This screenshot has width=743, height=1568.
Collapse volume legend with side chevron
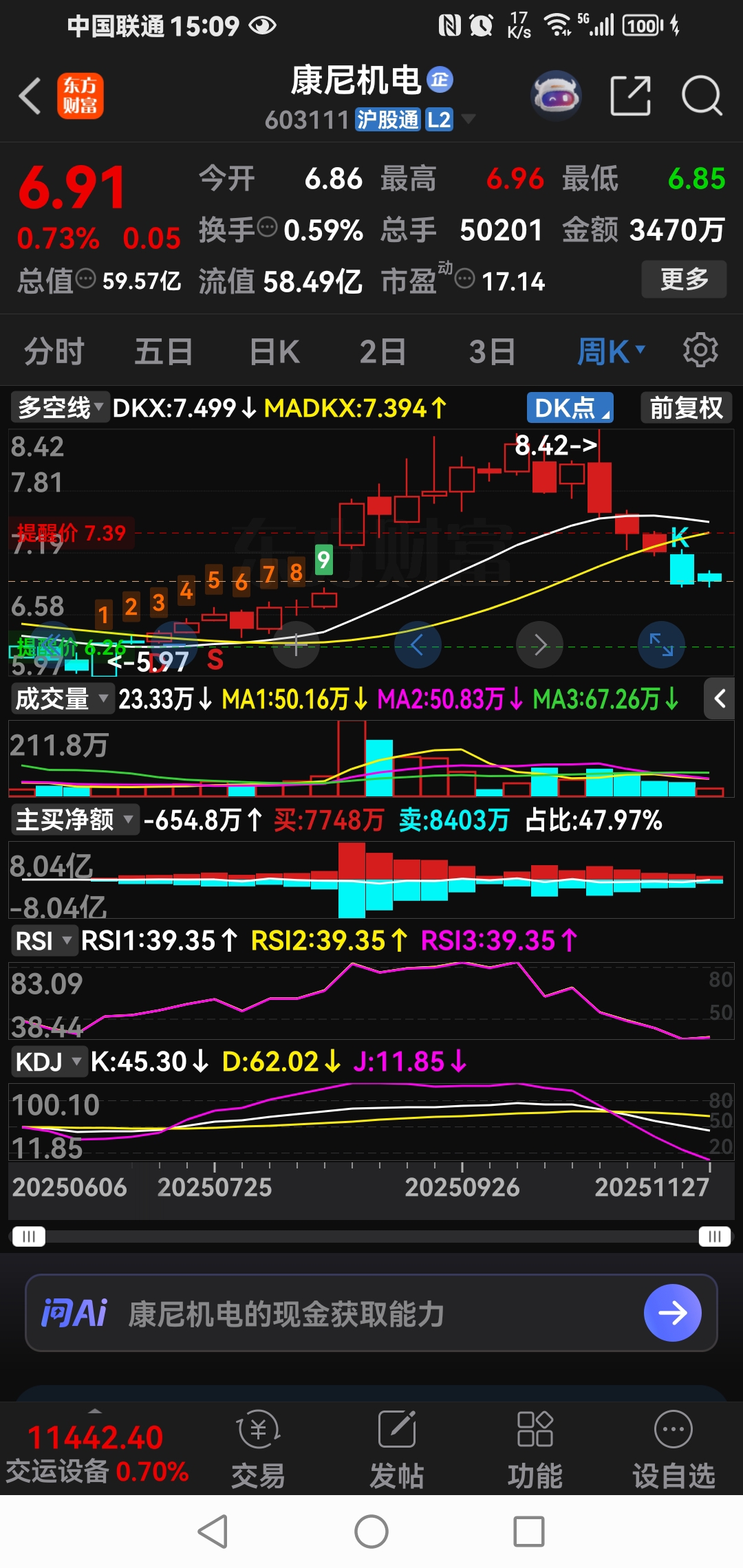[x=720, y=699]
